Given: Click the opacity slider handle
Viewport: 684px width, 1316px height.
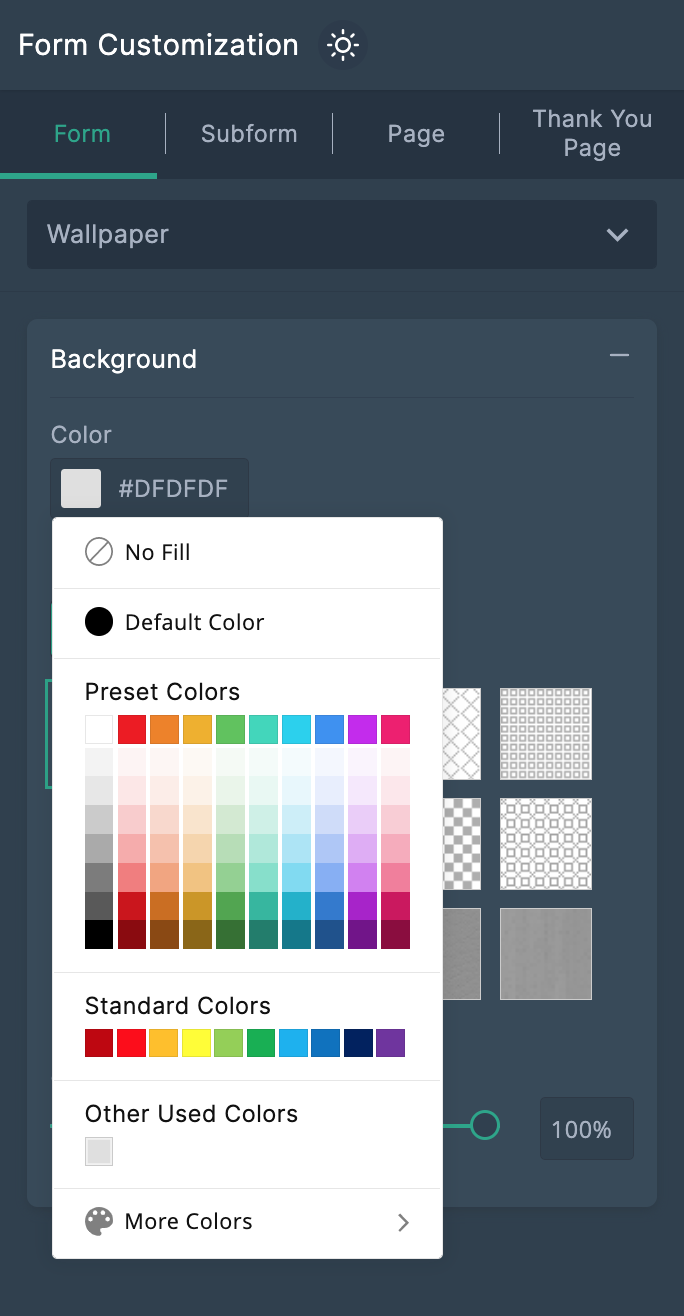Looking at the screenshot, I should tap(485, 1126).
